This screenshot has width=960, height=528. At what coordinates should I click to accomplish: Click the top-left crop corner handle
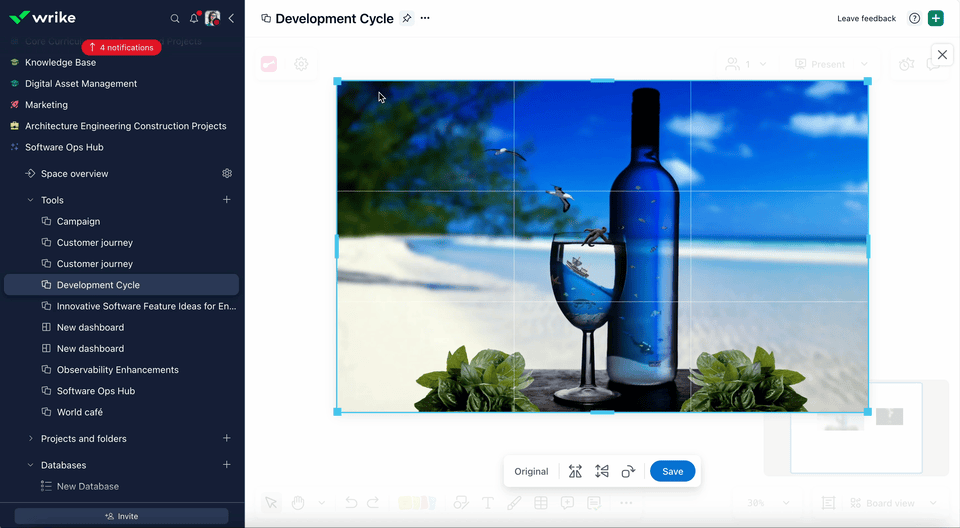point(337,81)
